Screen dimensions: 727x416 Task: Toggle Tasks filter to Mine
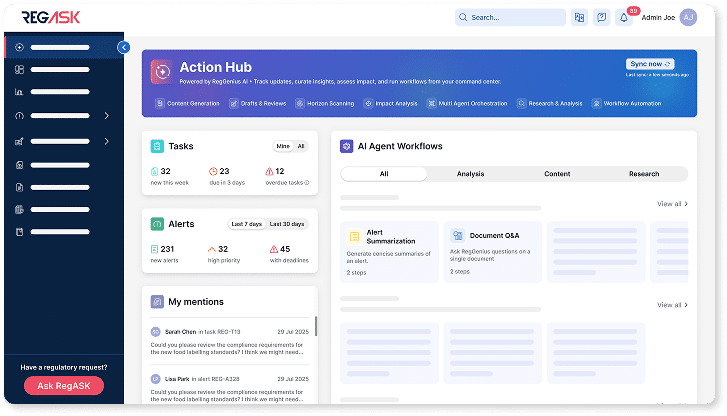point(283,146)
